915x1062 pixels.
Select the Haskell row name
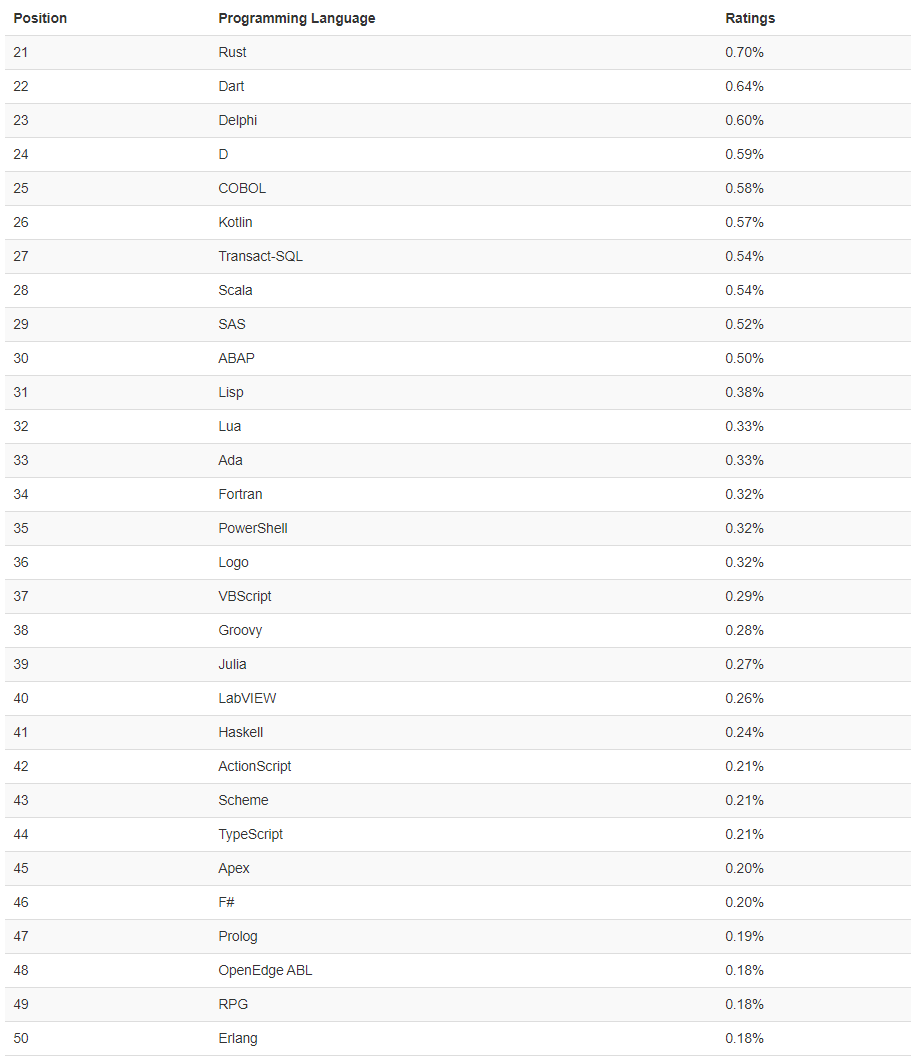point(241,732)
